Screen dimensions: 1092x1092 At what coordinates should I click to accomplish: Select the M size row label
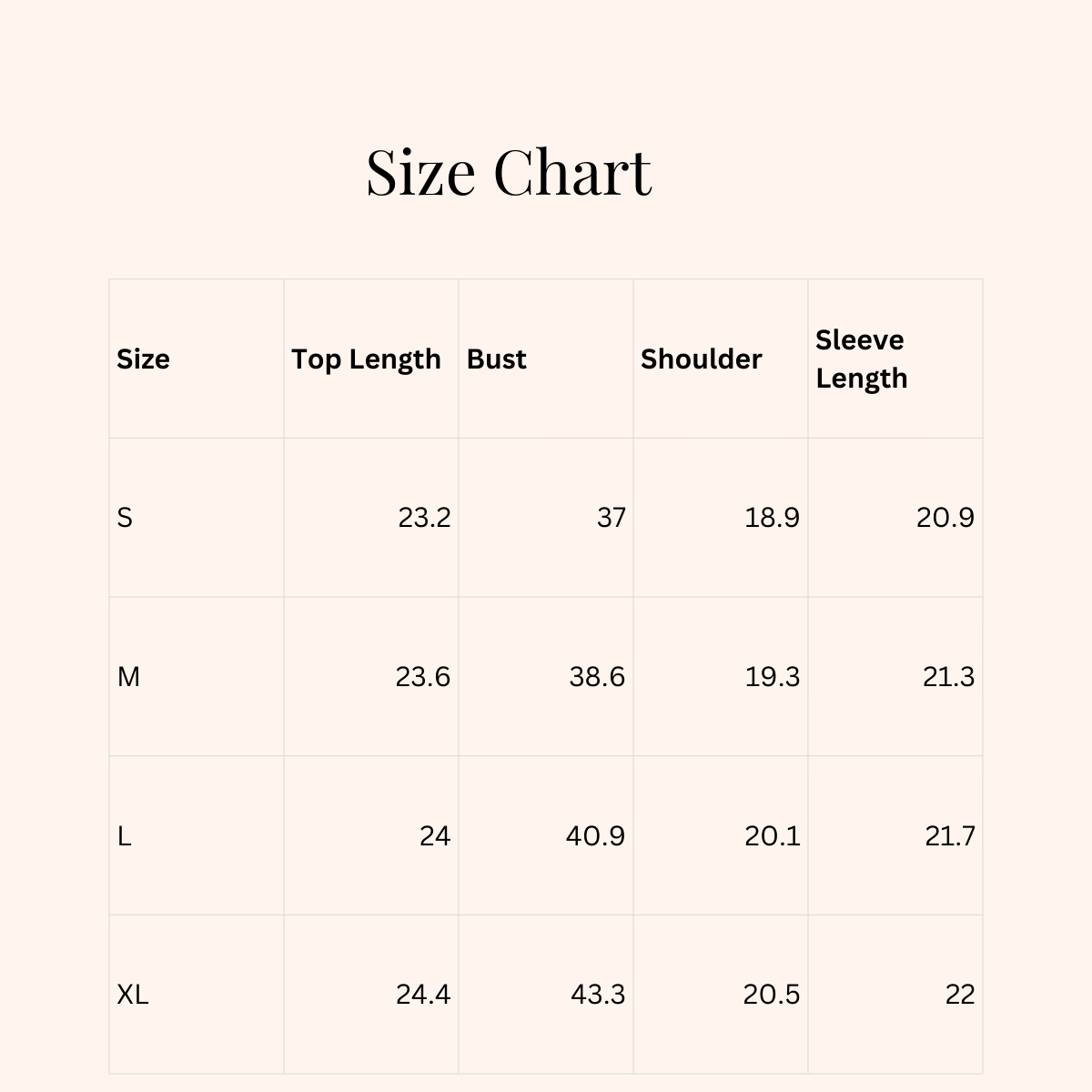coord(128,677)
